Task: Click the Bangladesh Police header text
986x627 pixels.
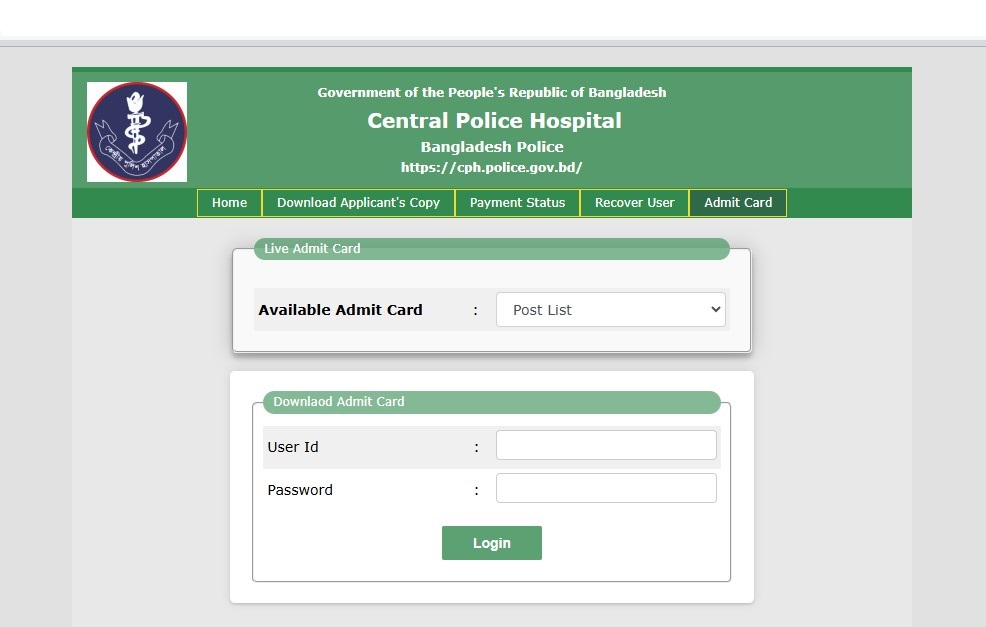Action: pos(492,147)
